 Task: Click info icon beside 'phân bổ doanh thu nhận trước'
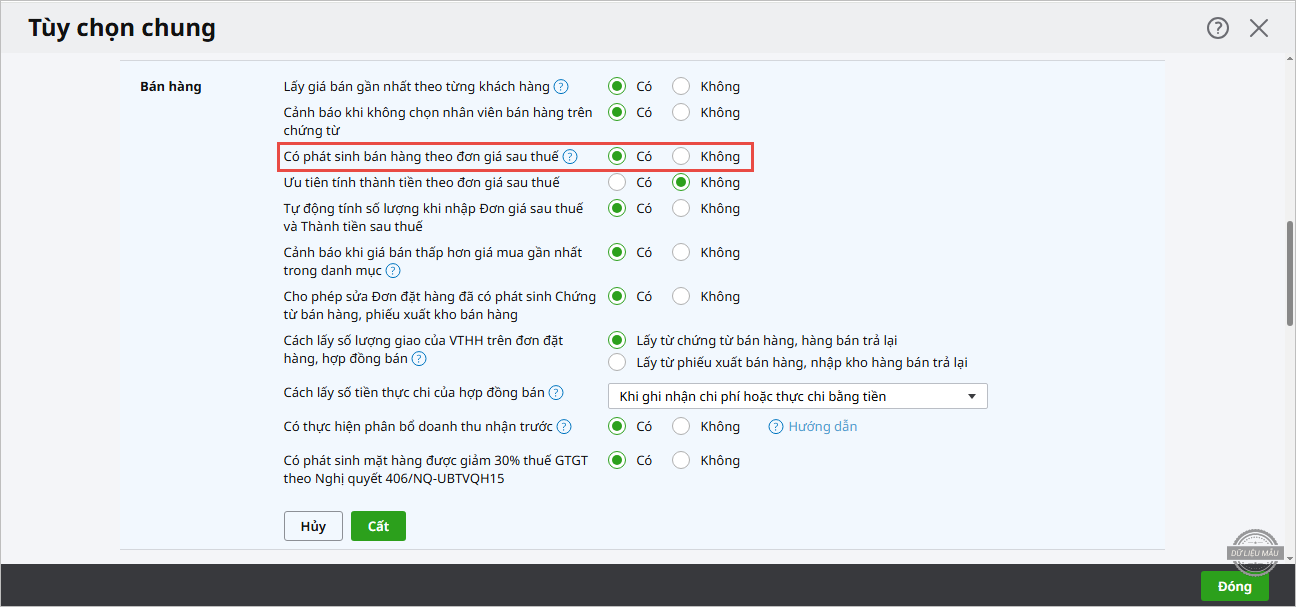(x=564, y=427)
